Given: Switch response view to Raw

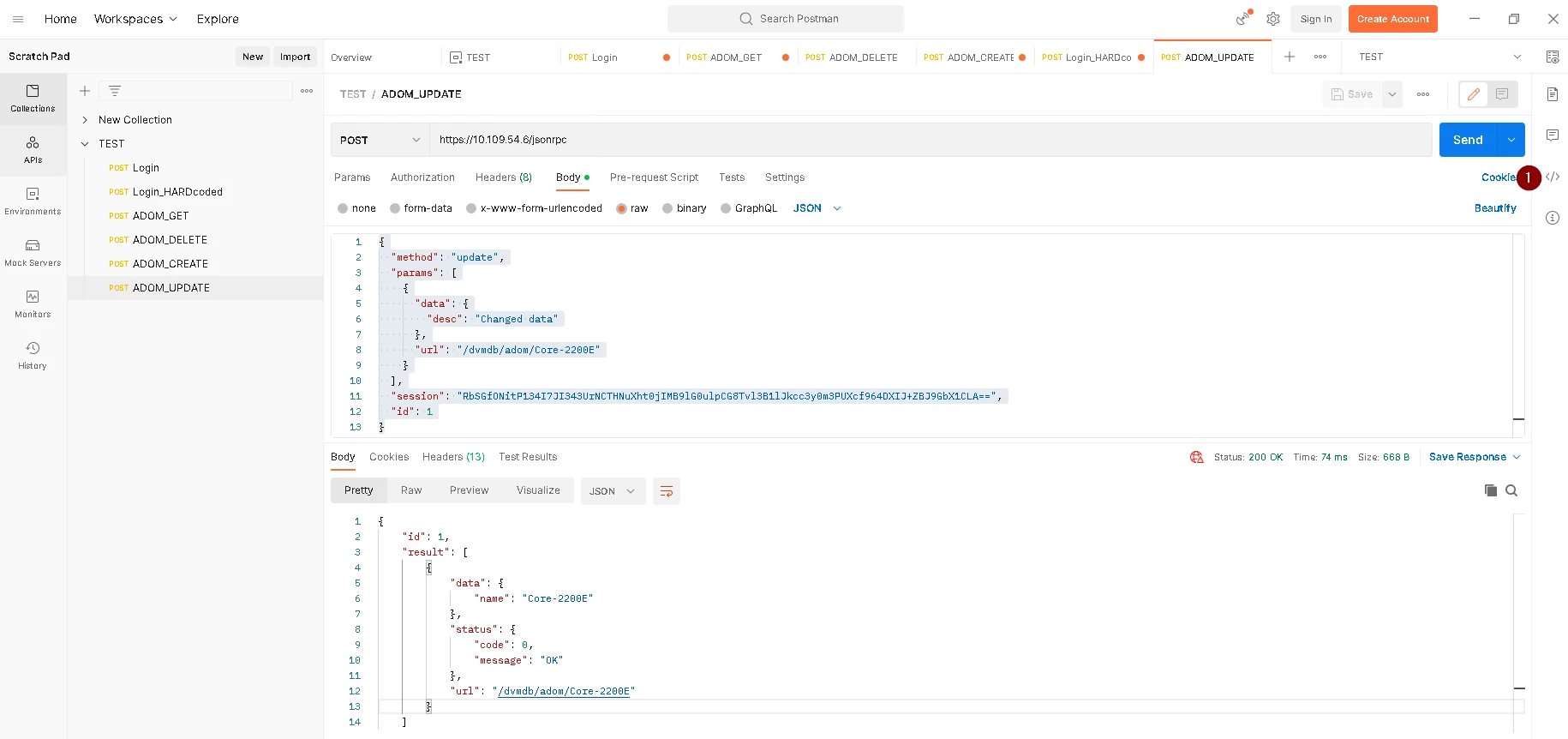Looking at the screenshot, I should (411, 490).
